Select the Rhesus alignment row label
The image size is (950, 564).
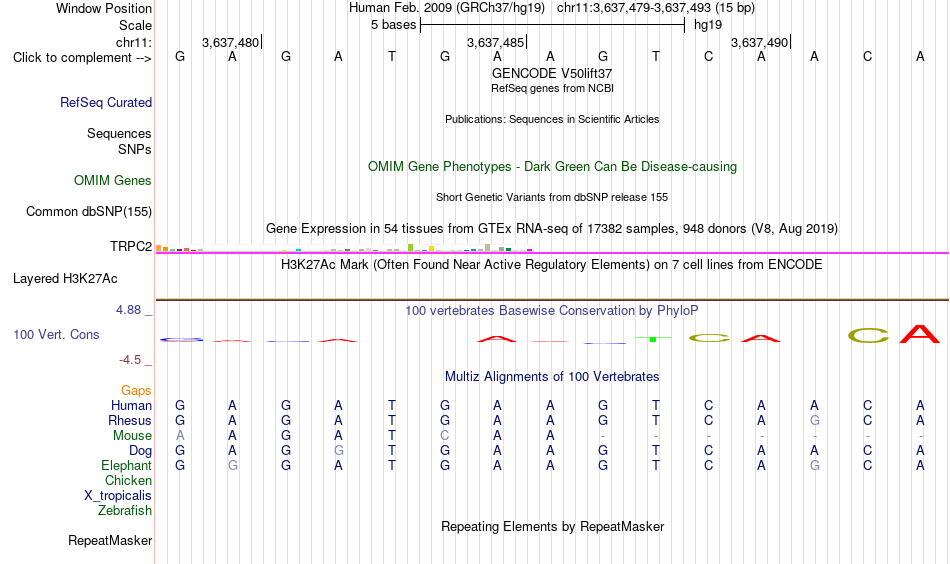tap(130, 420)
